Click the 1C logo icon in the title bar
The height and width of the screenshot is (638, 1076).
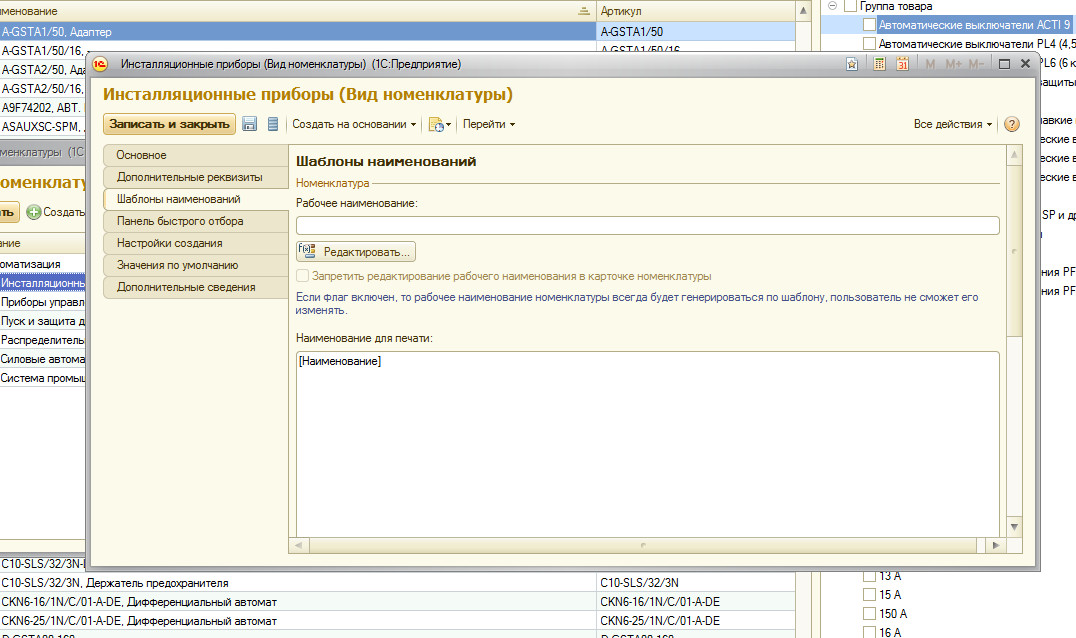pos(100,64)
